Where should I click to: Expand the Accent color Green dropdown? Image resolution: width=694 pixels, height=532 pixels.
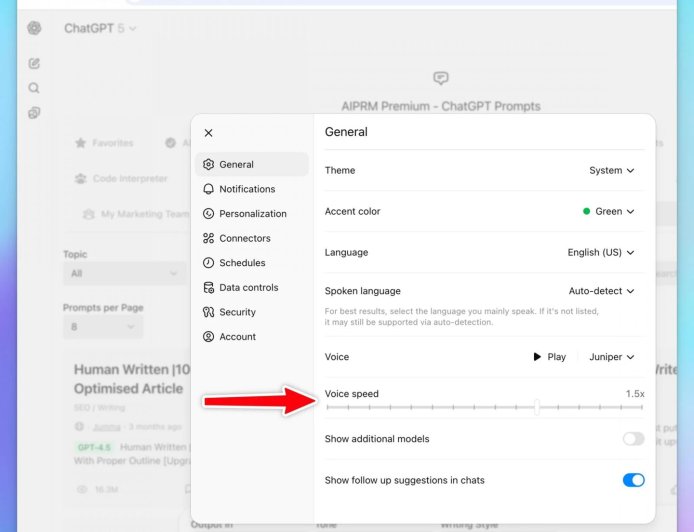tap(608, 212)
